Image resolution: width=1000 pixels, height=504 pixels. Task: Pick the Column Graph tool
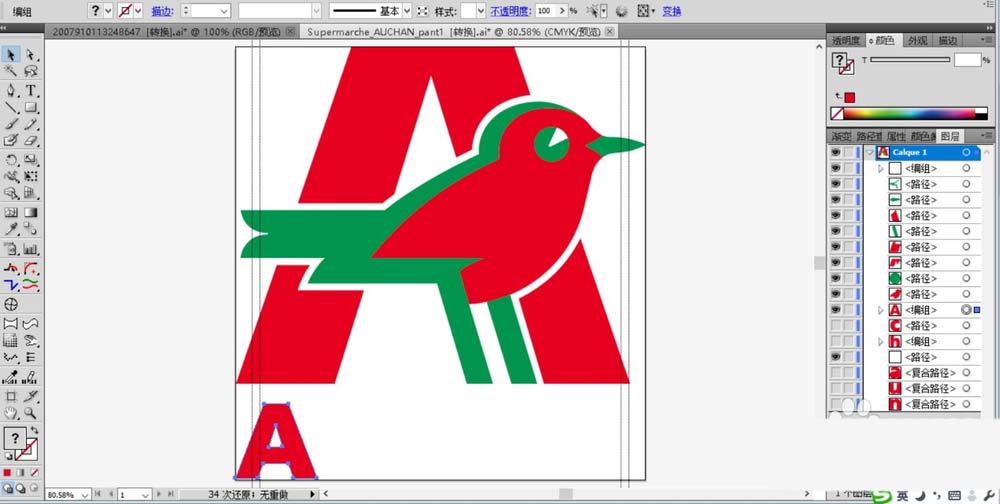(31, 249)
